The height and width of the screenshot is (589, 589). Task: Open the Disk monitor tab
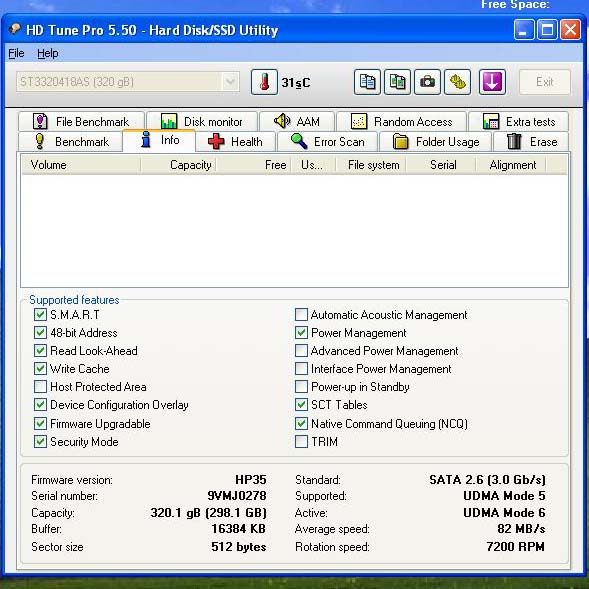click(x=202, y=121)
